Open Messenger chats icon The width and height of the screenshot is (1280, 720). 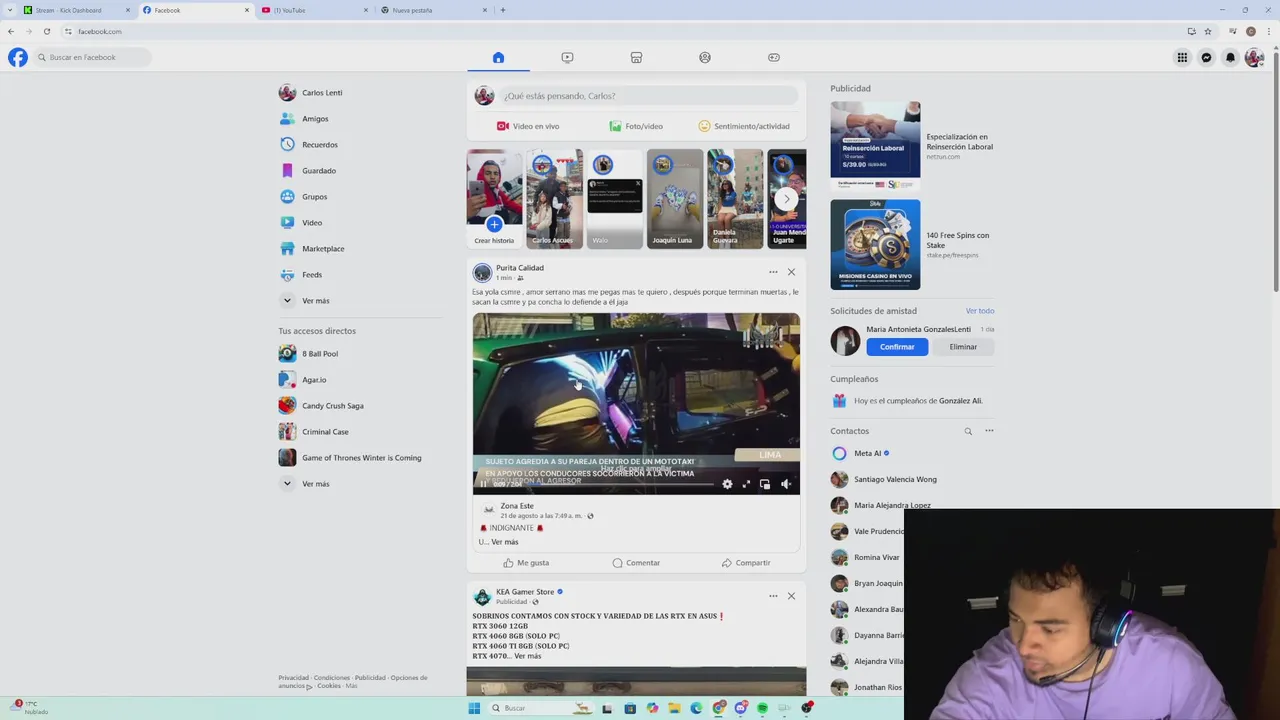(1206, 57)
